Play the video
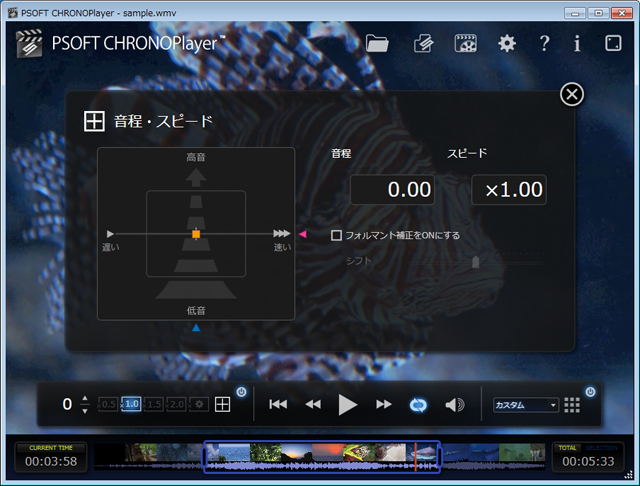The width and height of the screenshot is (640, 486). click(x=348, y=405)
